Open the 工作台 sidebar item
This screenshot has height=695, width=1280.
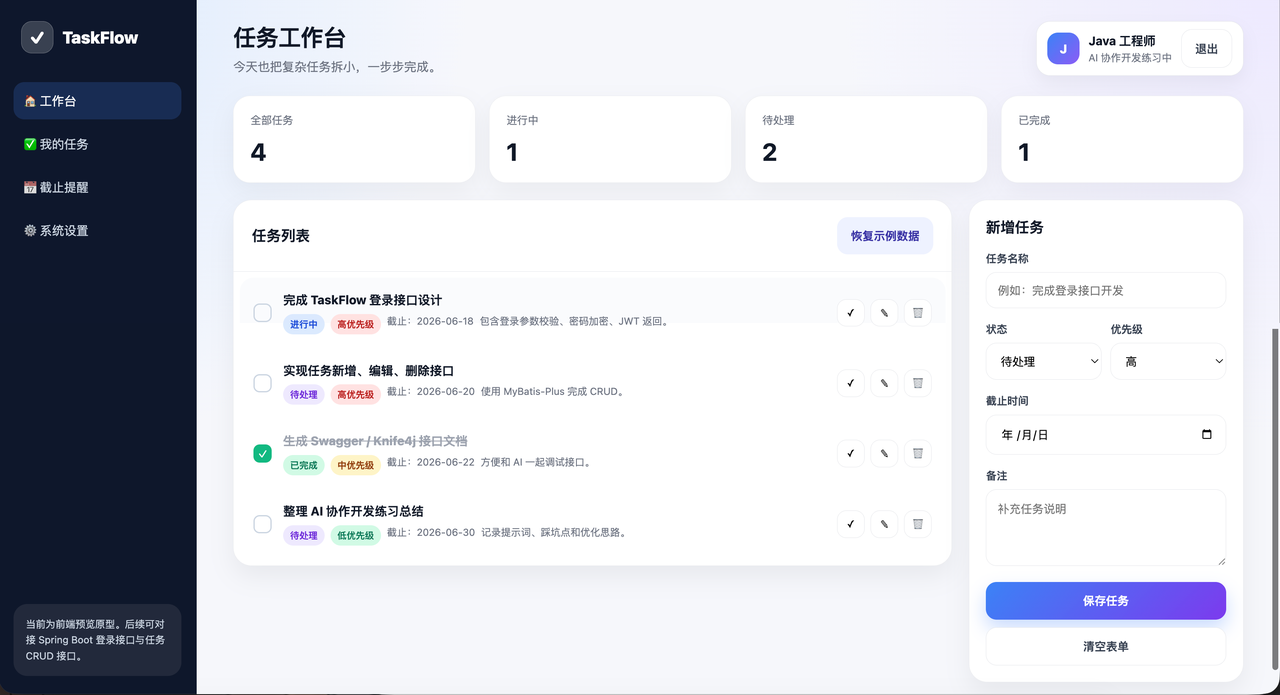click(97, 101)
